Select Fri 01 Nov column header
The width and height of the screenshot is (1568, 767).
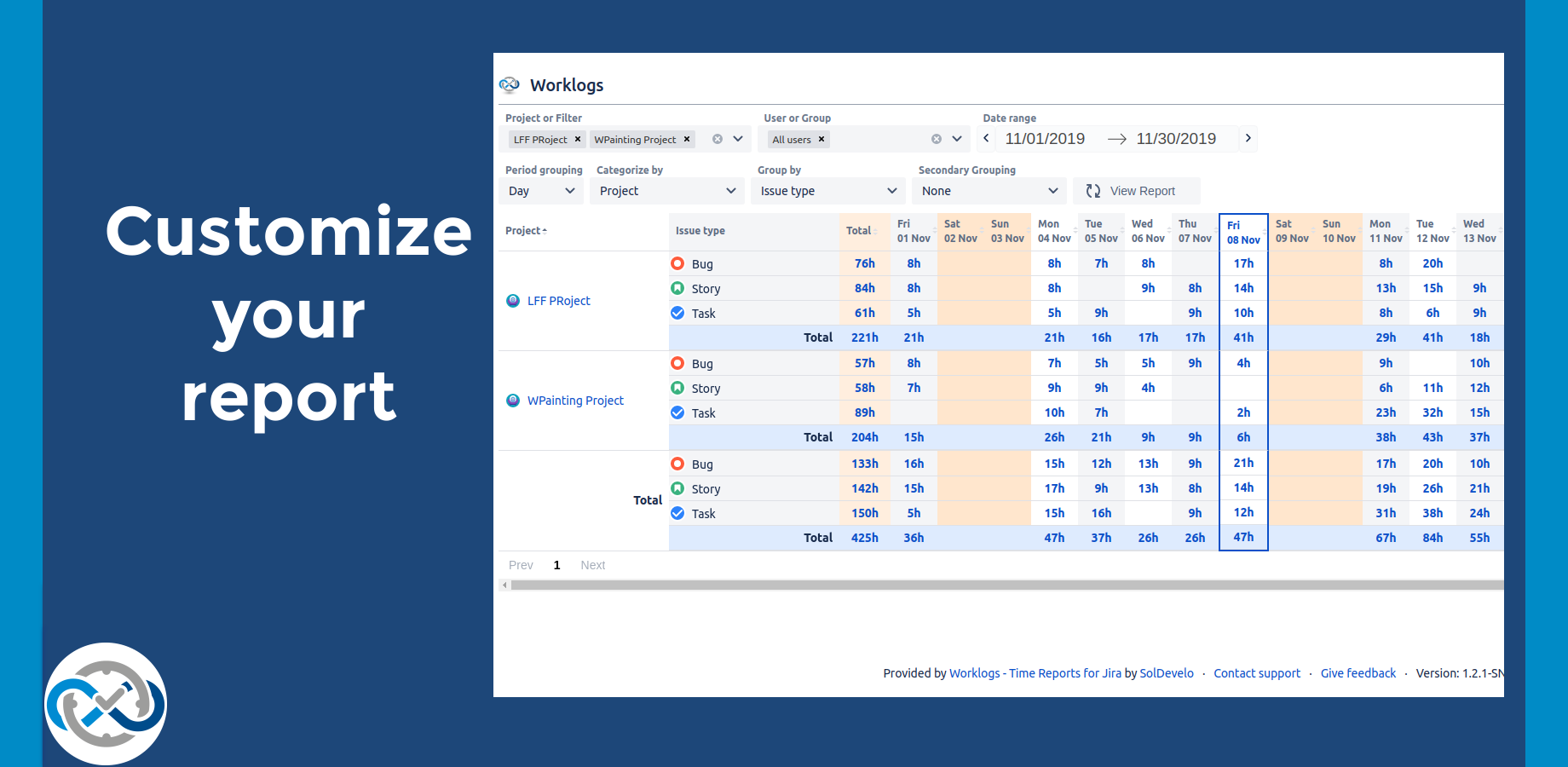[914, 231]
